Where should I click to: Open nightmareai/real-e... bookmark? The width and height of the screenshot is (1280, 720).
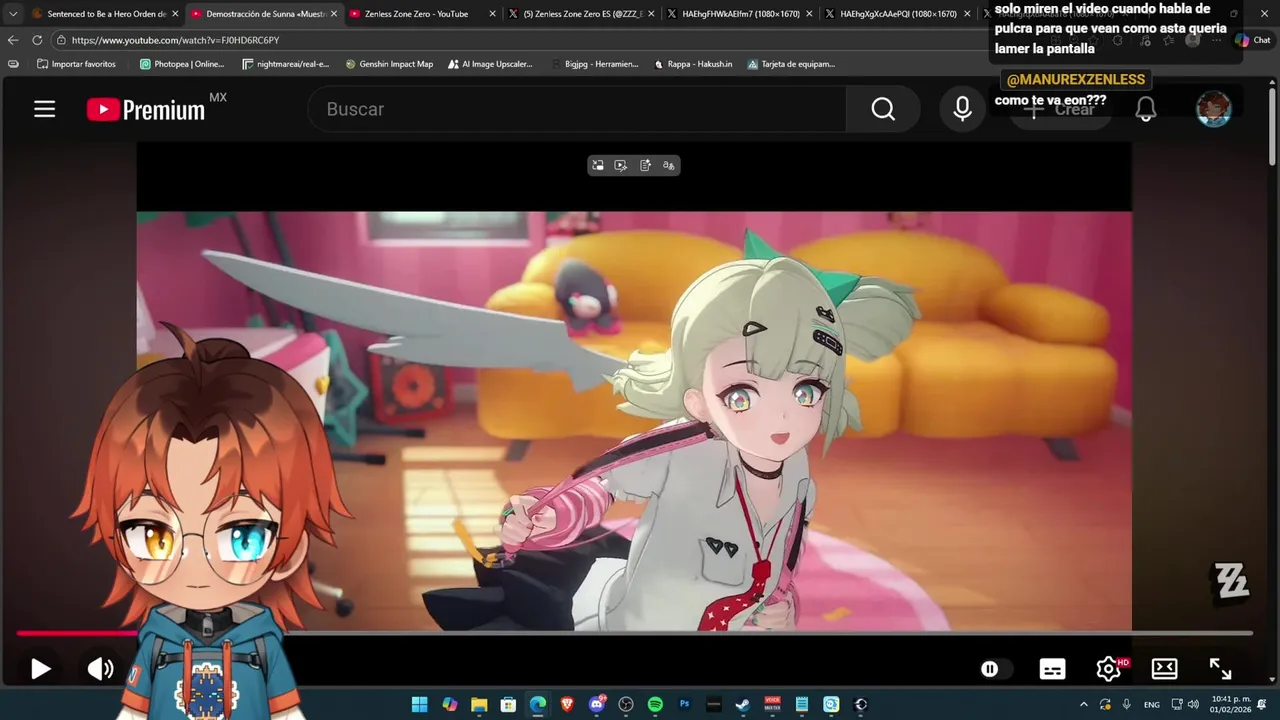tap(286, 64)
